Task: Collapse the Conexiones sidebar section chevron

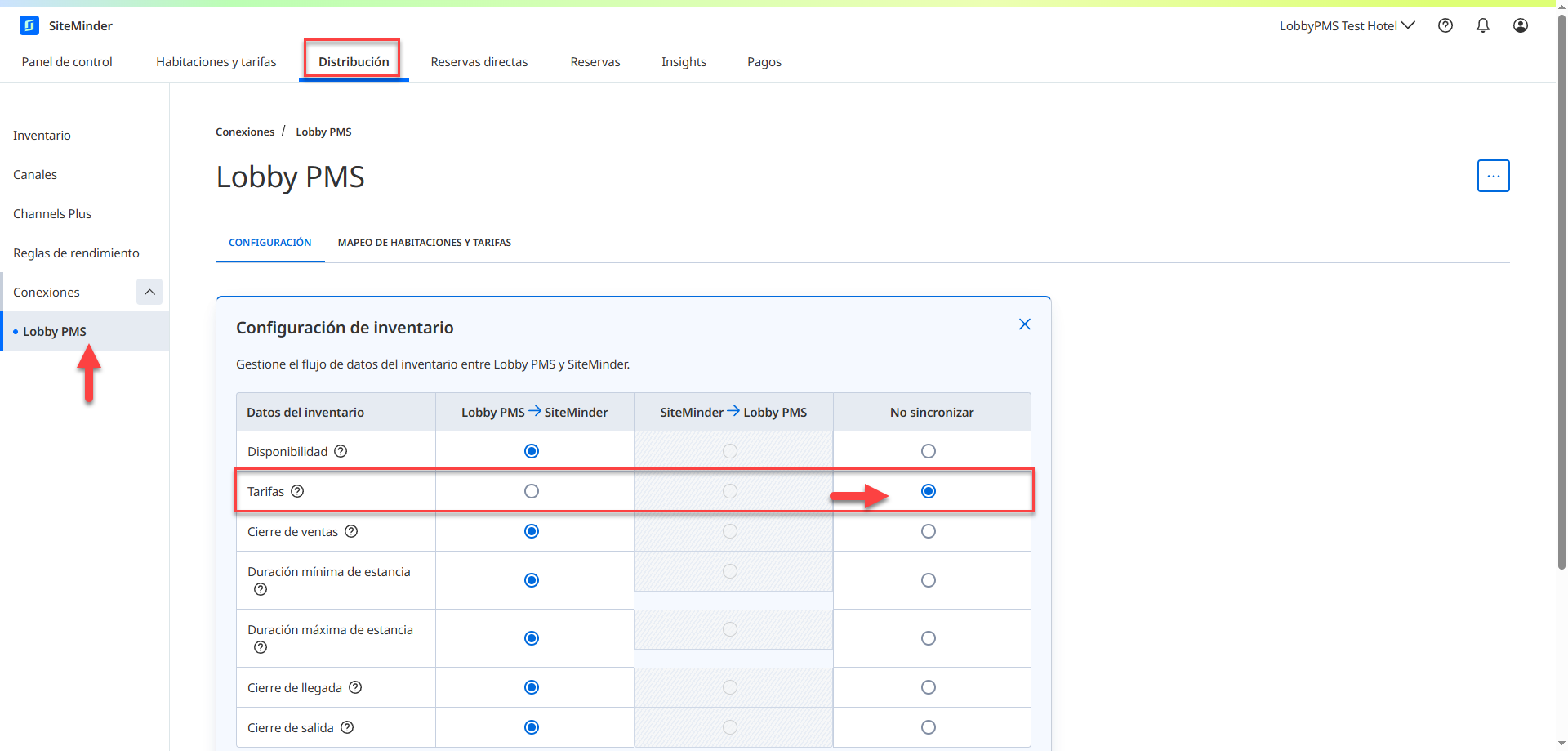Action: pos(149,292)
